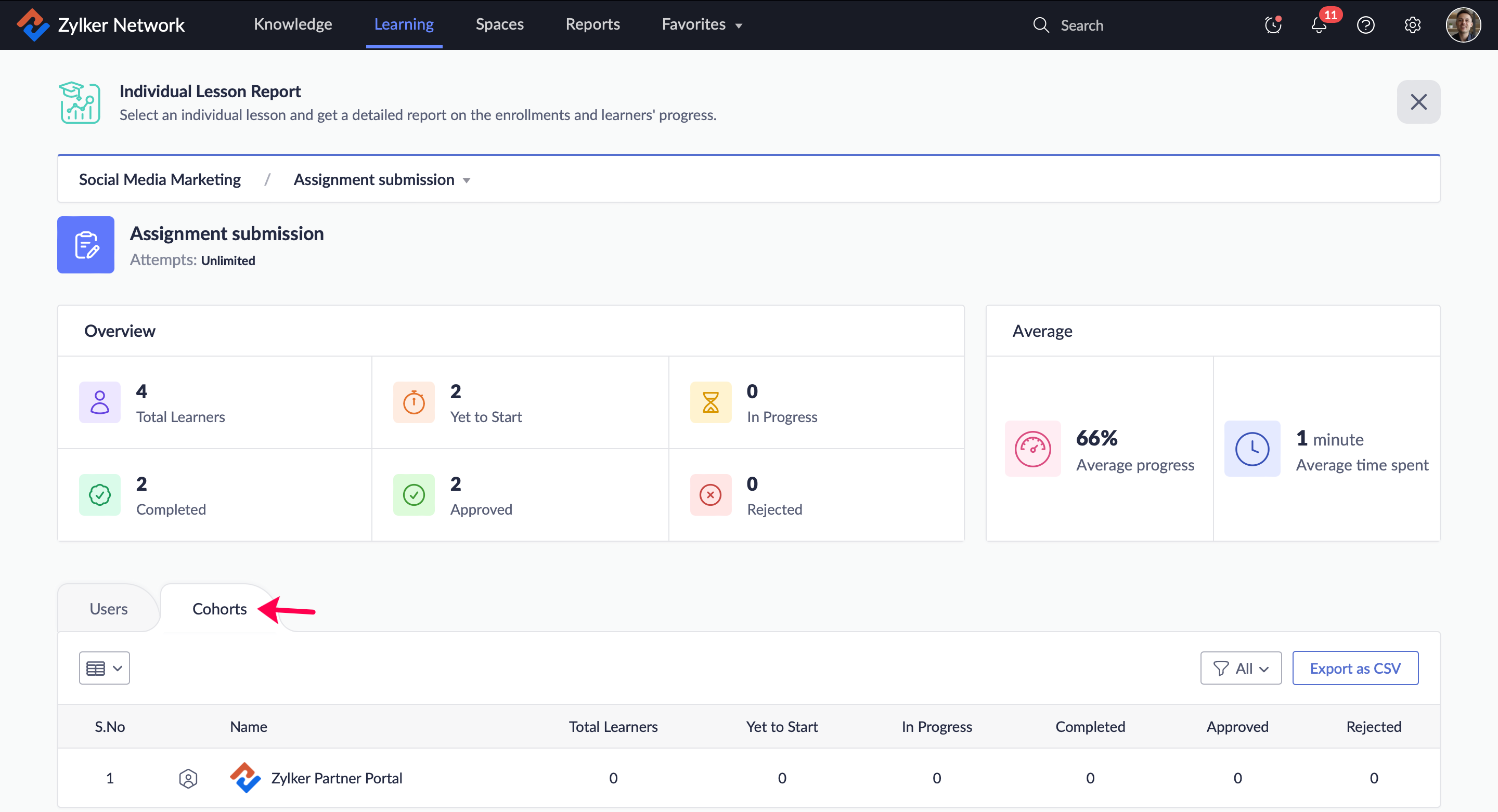The width and height of the screenshot is (1498, 812).
Task: Open the user profile avatar
Action: [x=1463, y=25]
